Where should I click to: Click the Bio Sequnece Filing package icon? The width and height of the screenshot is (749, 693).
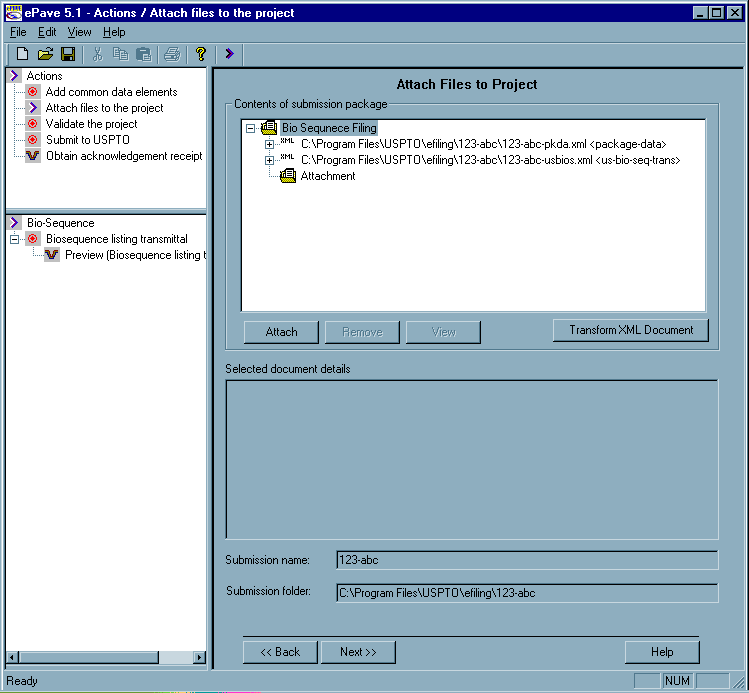click(x=269, y=128)
